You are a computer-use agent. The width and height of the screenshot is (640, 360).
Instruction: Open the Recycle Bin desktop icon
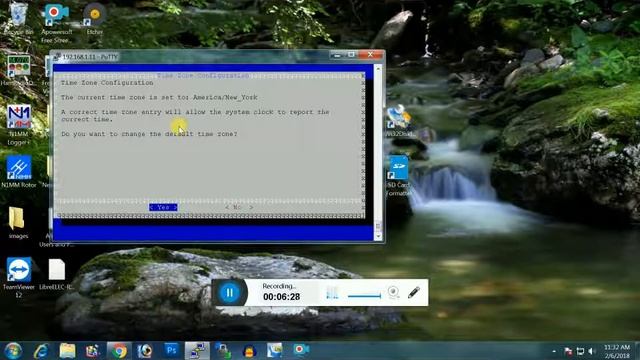(18, 19)
